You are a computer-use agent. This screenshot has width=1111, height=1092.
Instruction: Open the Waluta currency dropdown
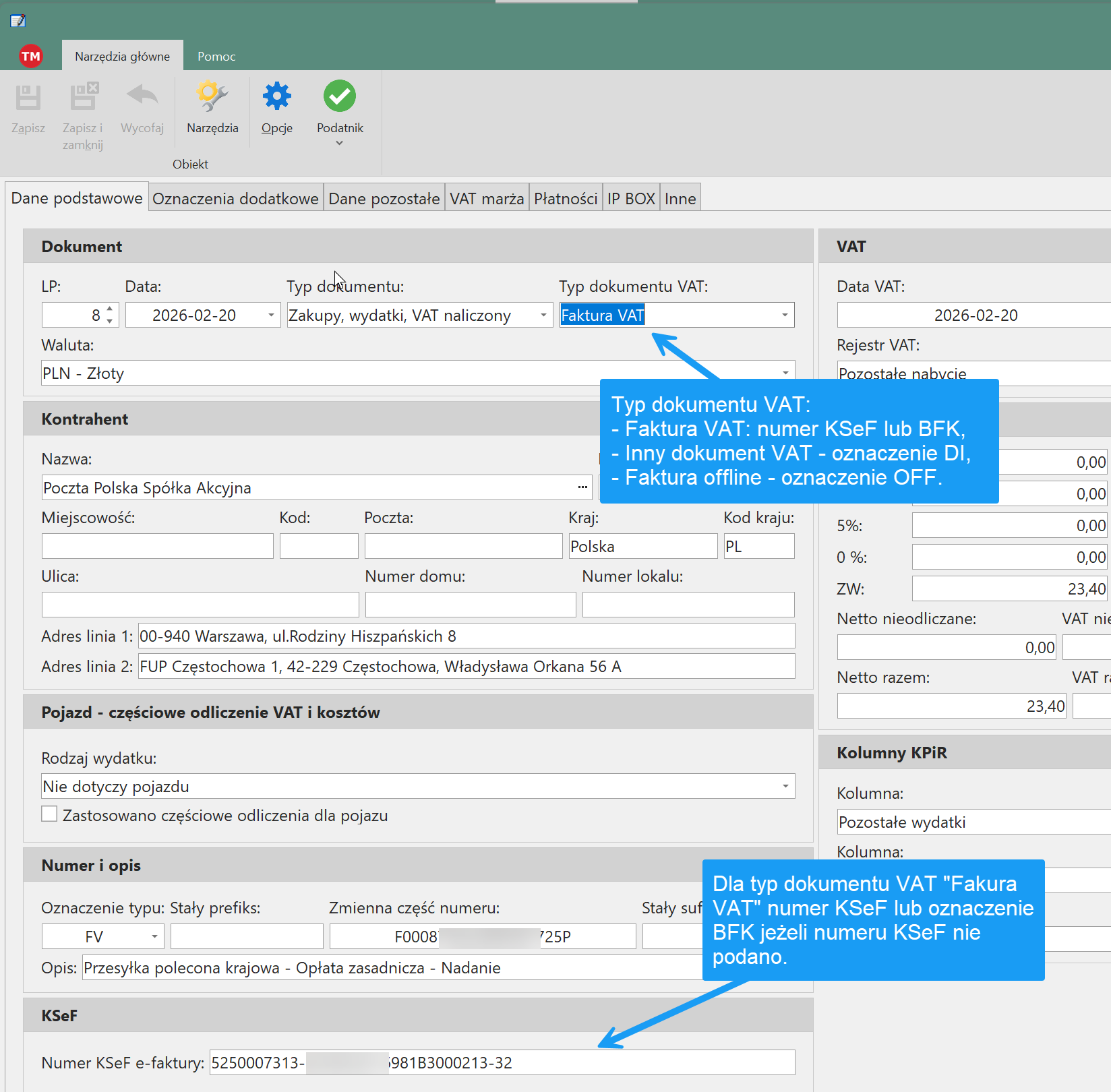(x=785, y=373)
